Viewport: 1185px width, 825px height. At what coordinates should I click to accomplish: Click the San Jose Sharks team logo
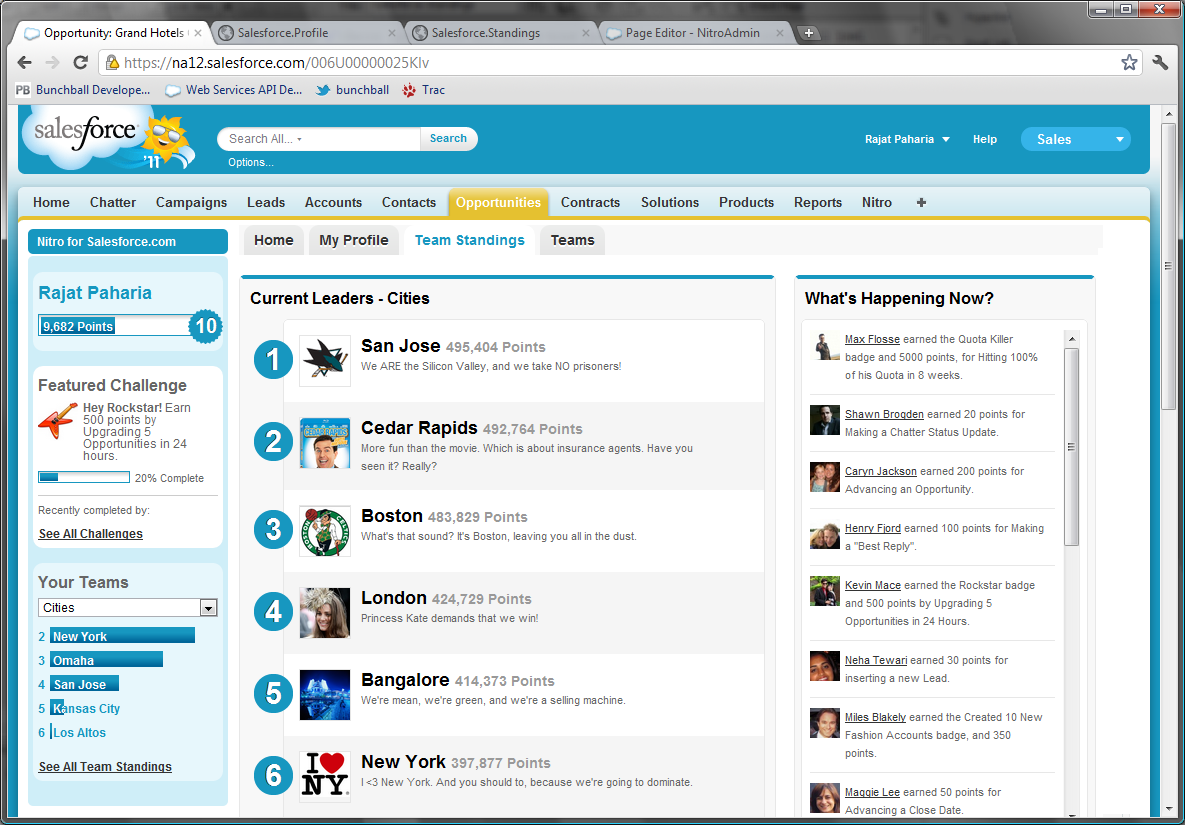[x=325, y=361]
